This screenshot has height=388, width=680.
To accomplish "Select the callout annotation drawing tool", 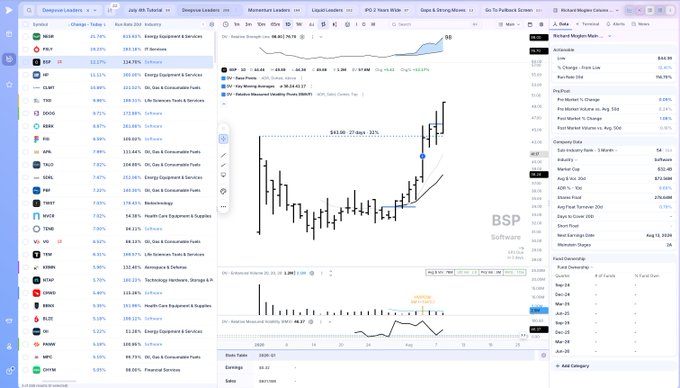I will coord(223,175).
